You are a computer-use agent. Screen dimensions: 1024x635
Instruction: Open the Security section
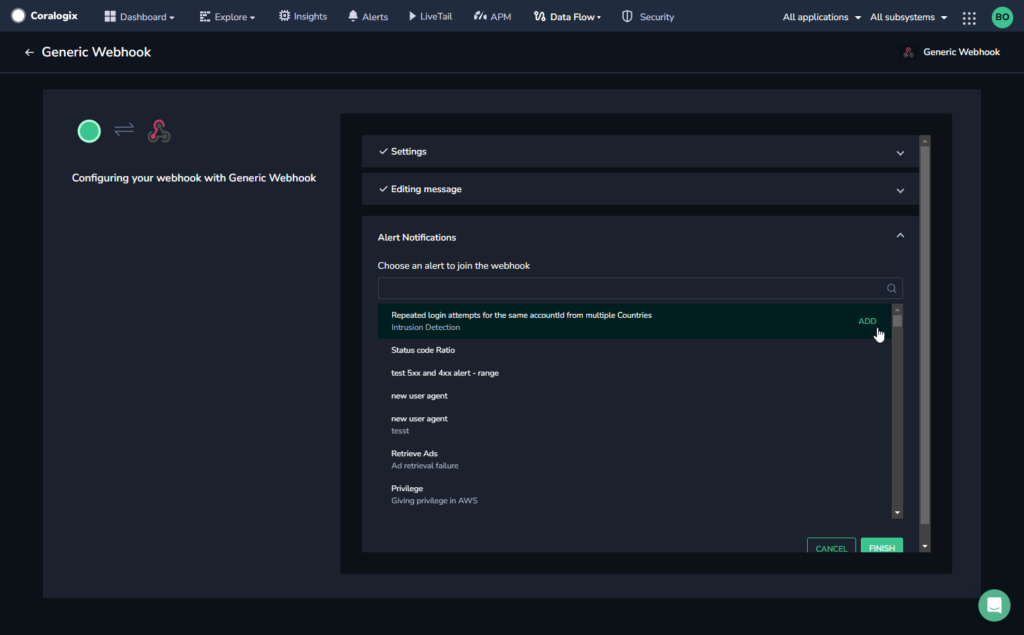(x=647, y=16)
